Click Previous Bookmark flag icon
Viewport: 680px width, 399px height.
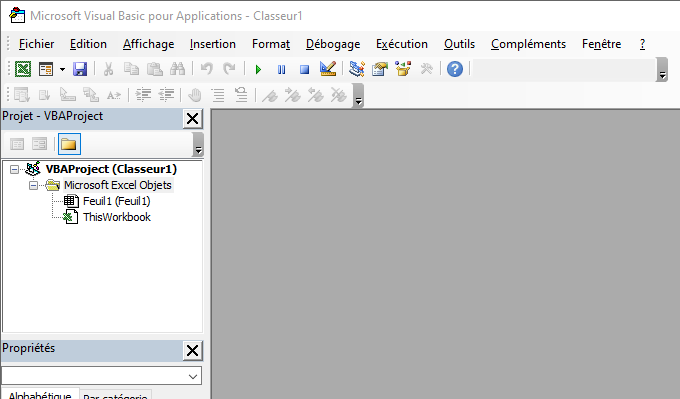[316, 95]
